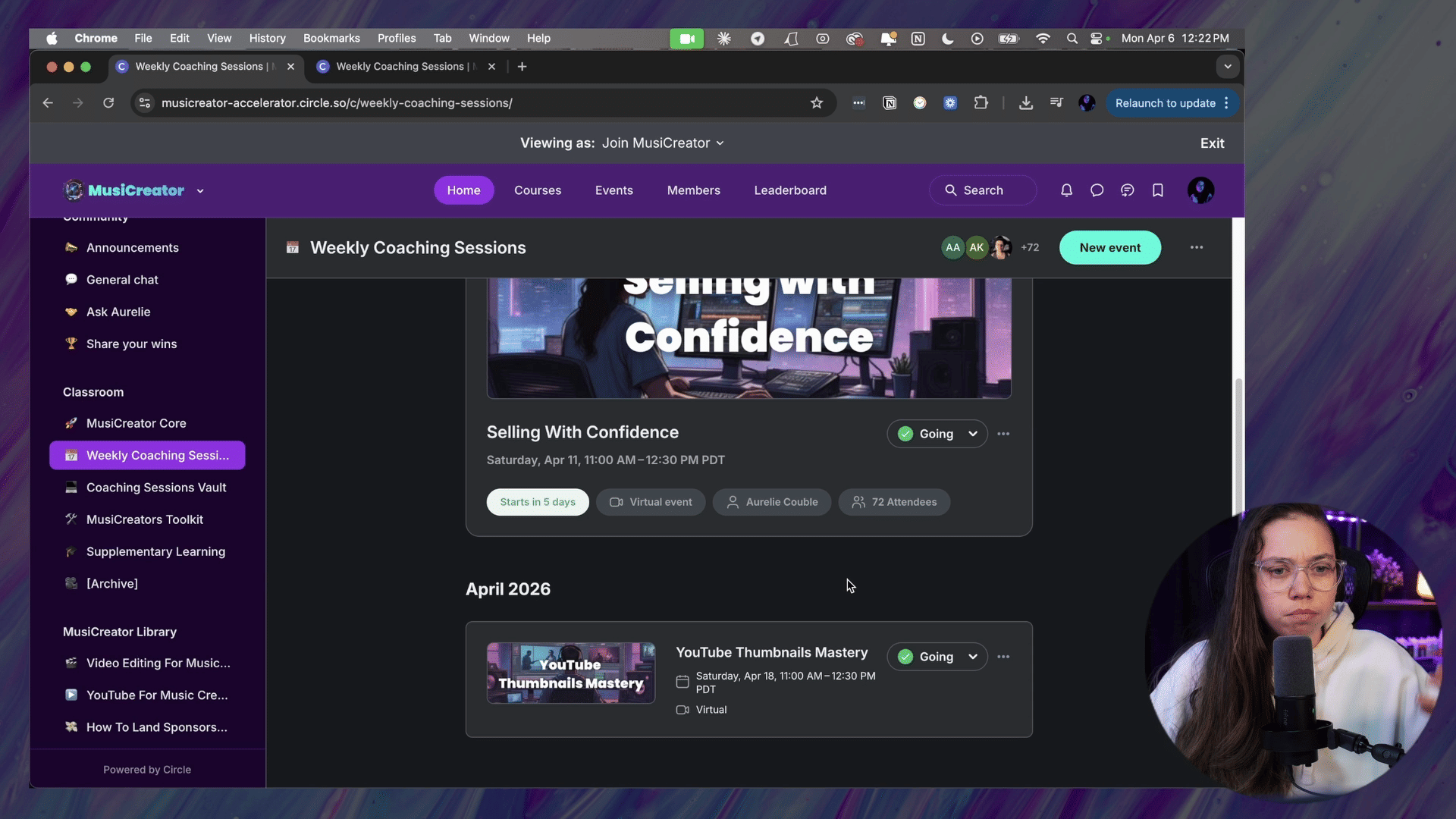This screenshot has height=819, width=1456.
Task: Bookmark this page with star icon
Action: (817, 103)
